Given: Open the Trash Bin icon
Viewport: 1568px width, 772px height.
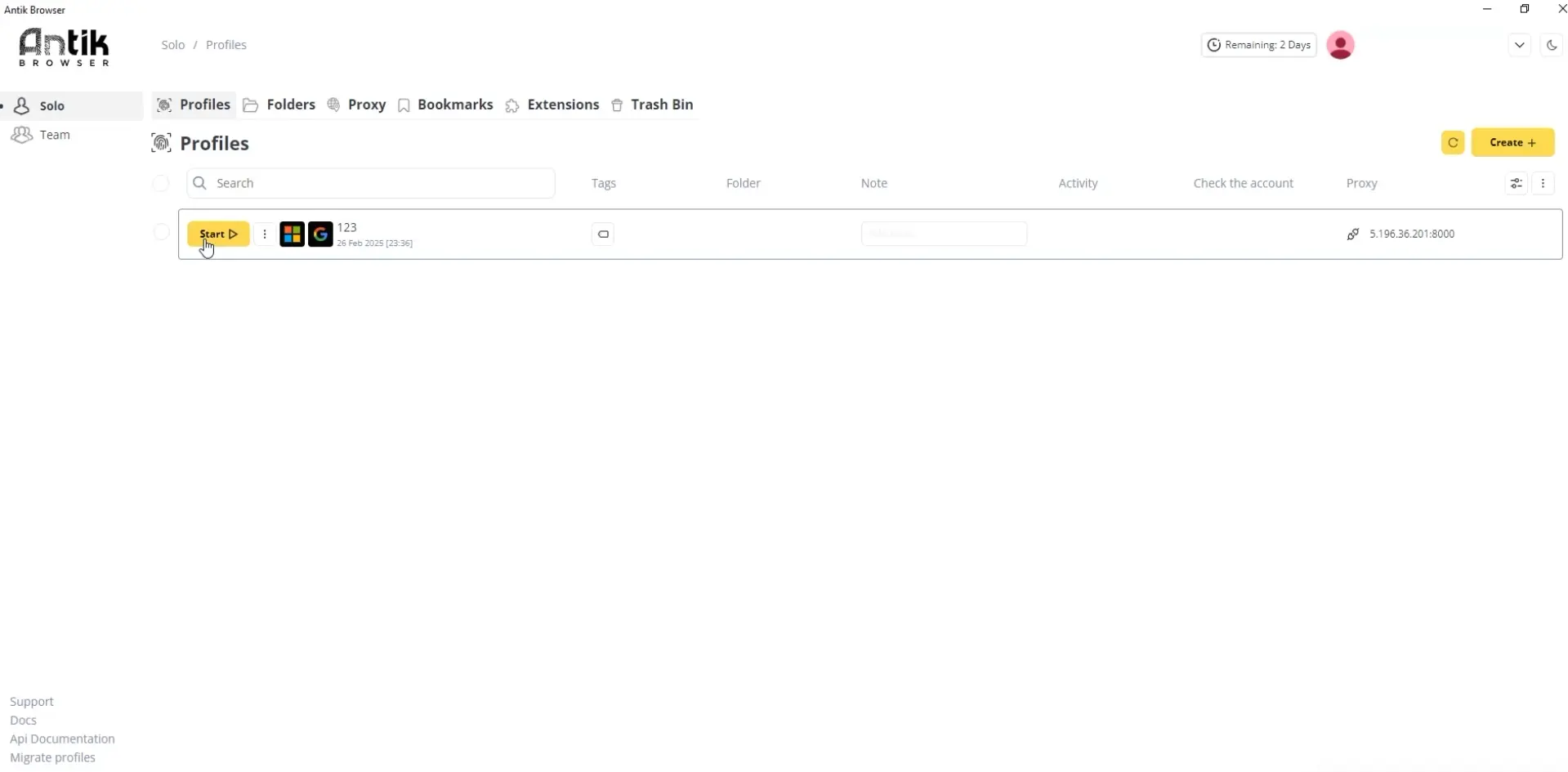Looking at the screenshot, I should pyautogui.click(x=617, y=105).
